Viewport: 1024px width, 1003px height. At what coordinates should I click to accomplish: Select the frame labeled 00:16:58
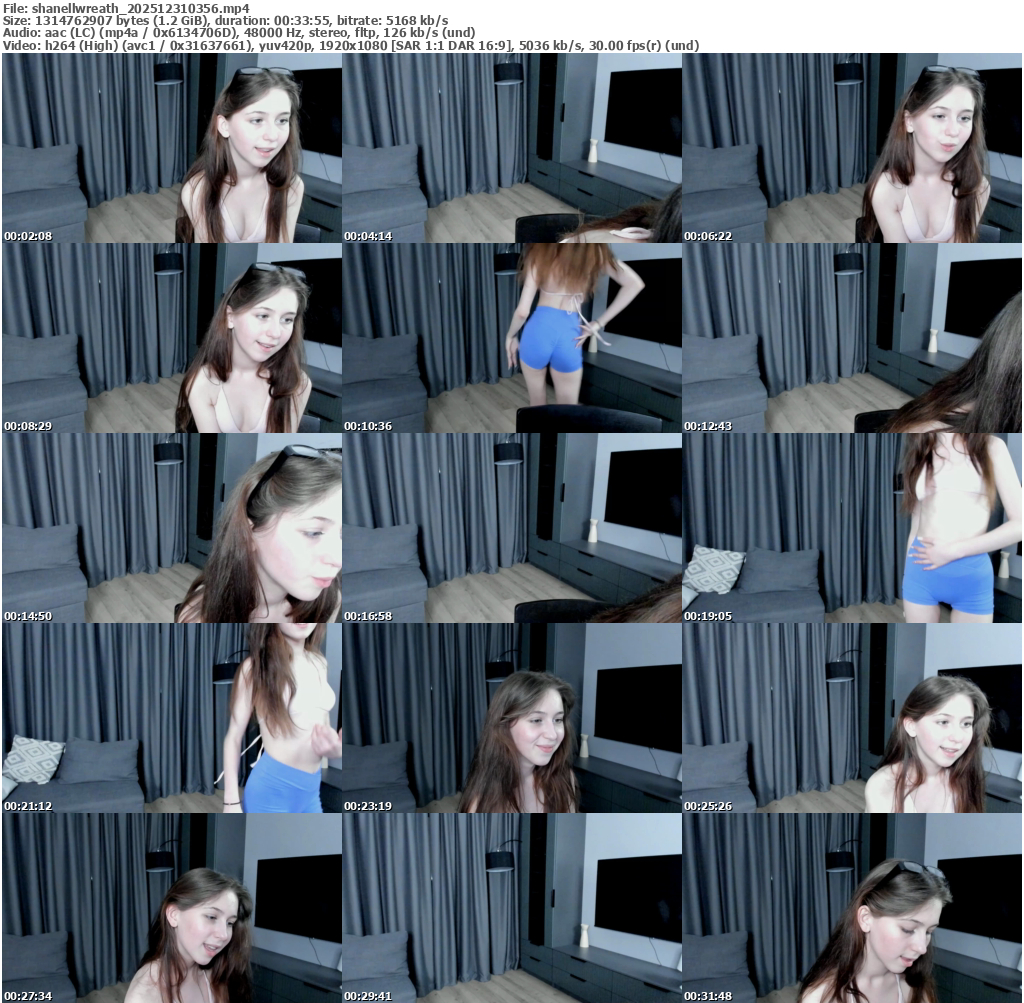pyautogui.click(x=512, y=528)
